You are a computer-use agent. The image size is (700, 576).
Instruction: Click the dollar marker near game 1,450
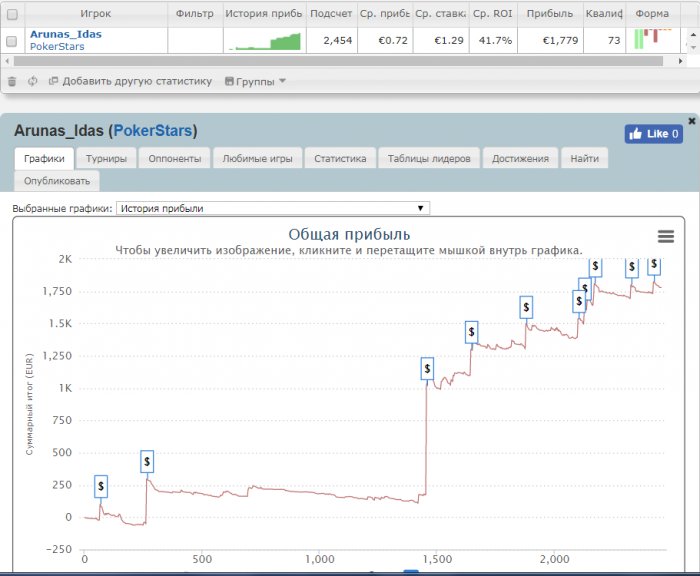point(427,369)
